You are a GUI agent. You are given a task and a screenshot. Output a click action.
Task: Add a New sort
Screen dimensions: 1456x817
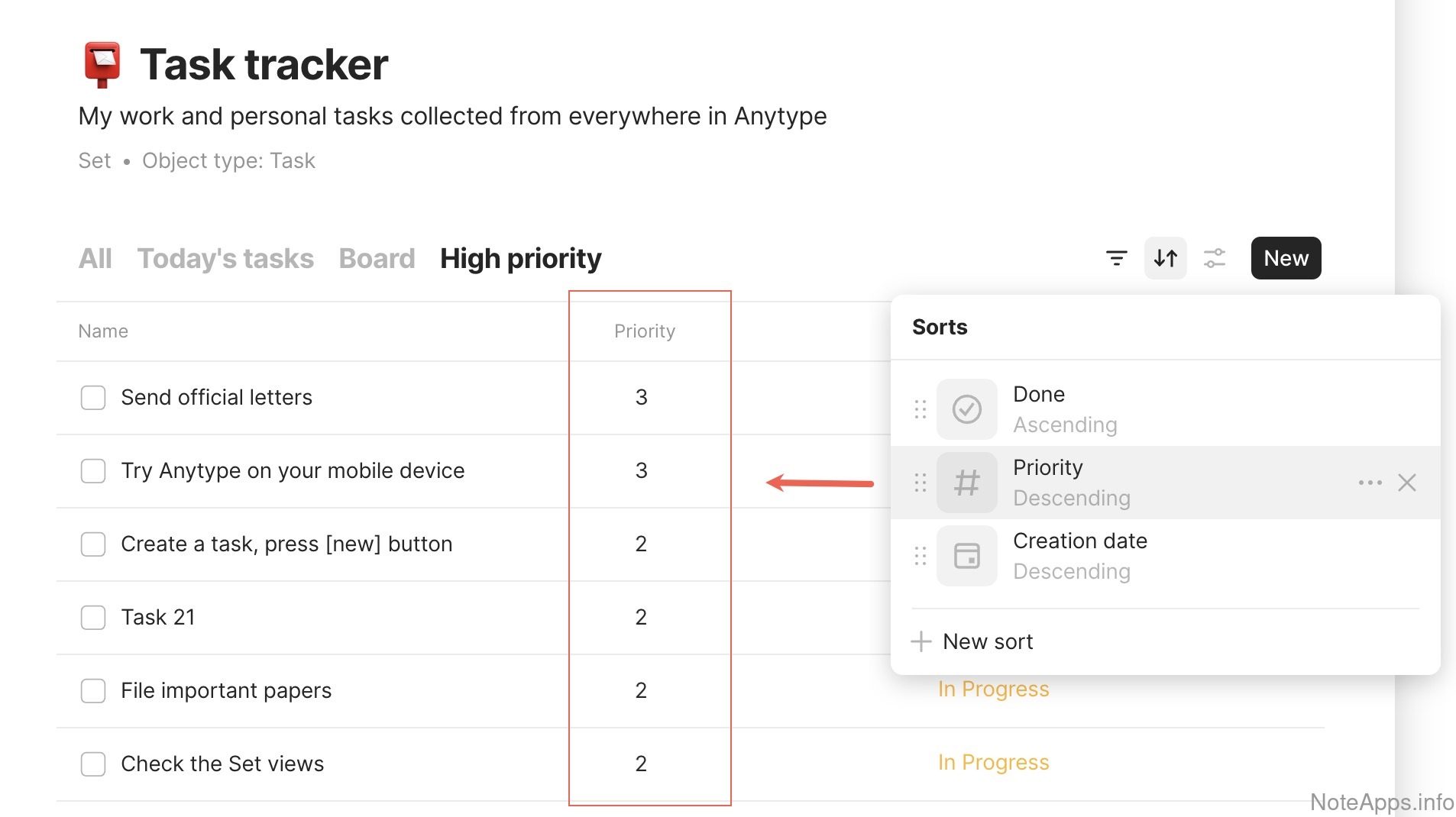tap(972, 641)
